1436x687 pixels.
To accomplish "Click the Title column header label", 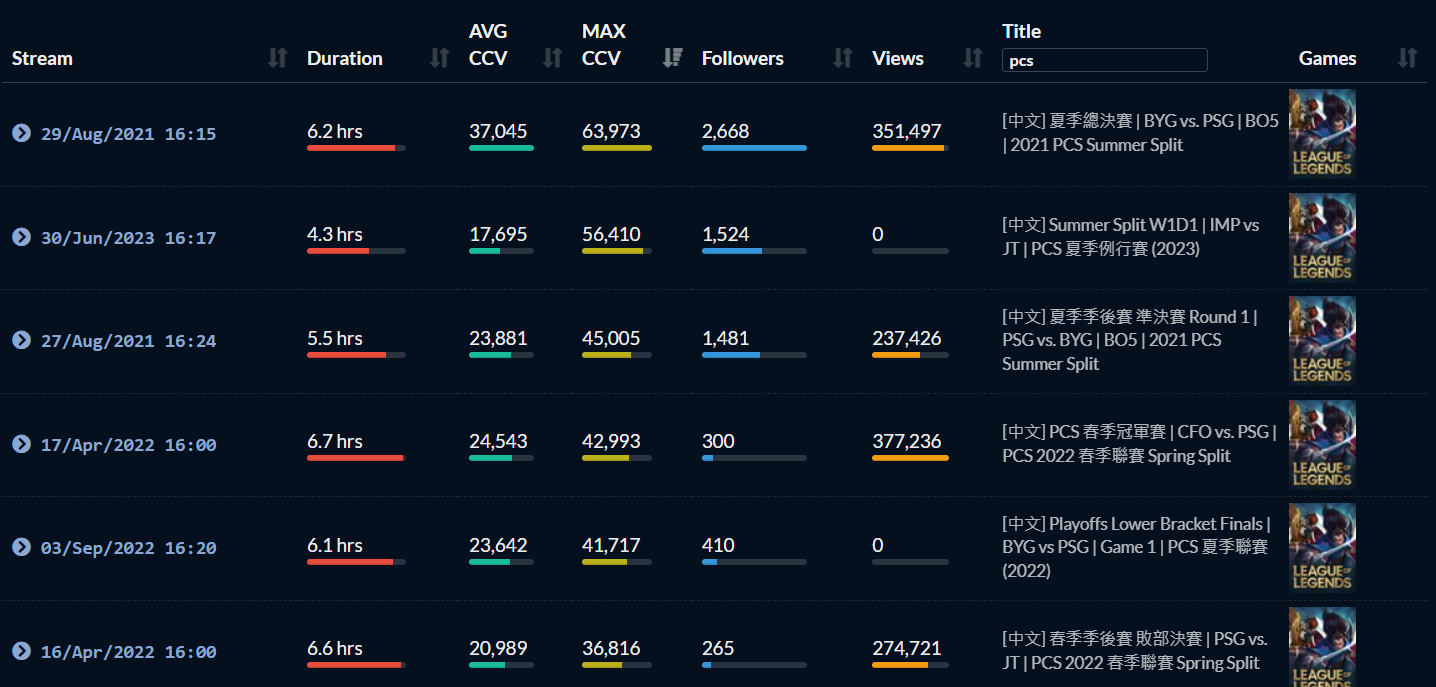I will pos(1022,31).
